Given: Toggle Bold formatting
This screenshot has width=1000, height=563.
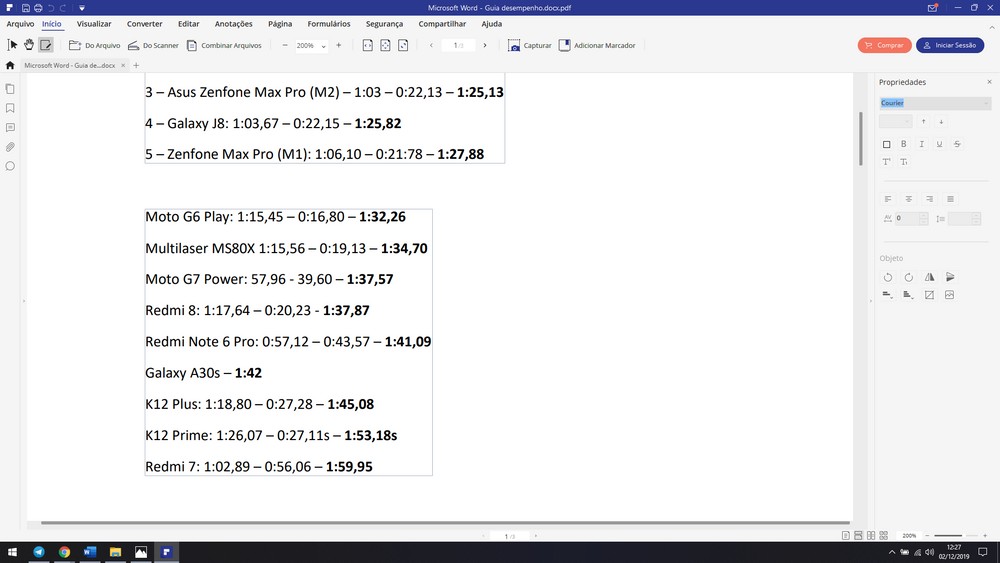Looking at the screenshot, I should [x=904, y=144].
